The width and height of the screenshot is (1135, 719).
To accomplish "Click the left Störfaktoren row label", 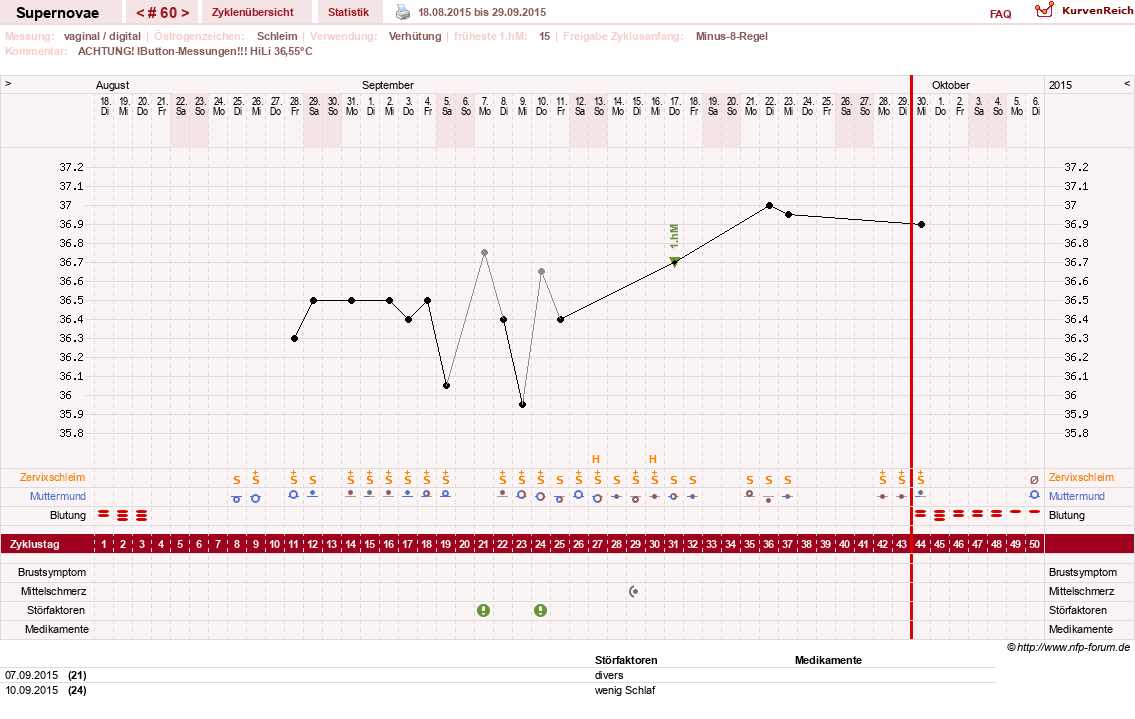I will point(56,610).
